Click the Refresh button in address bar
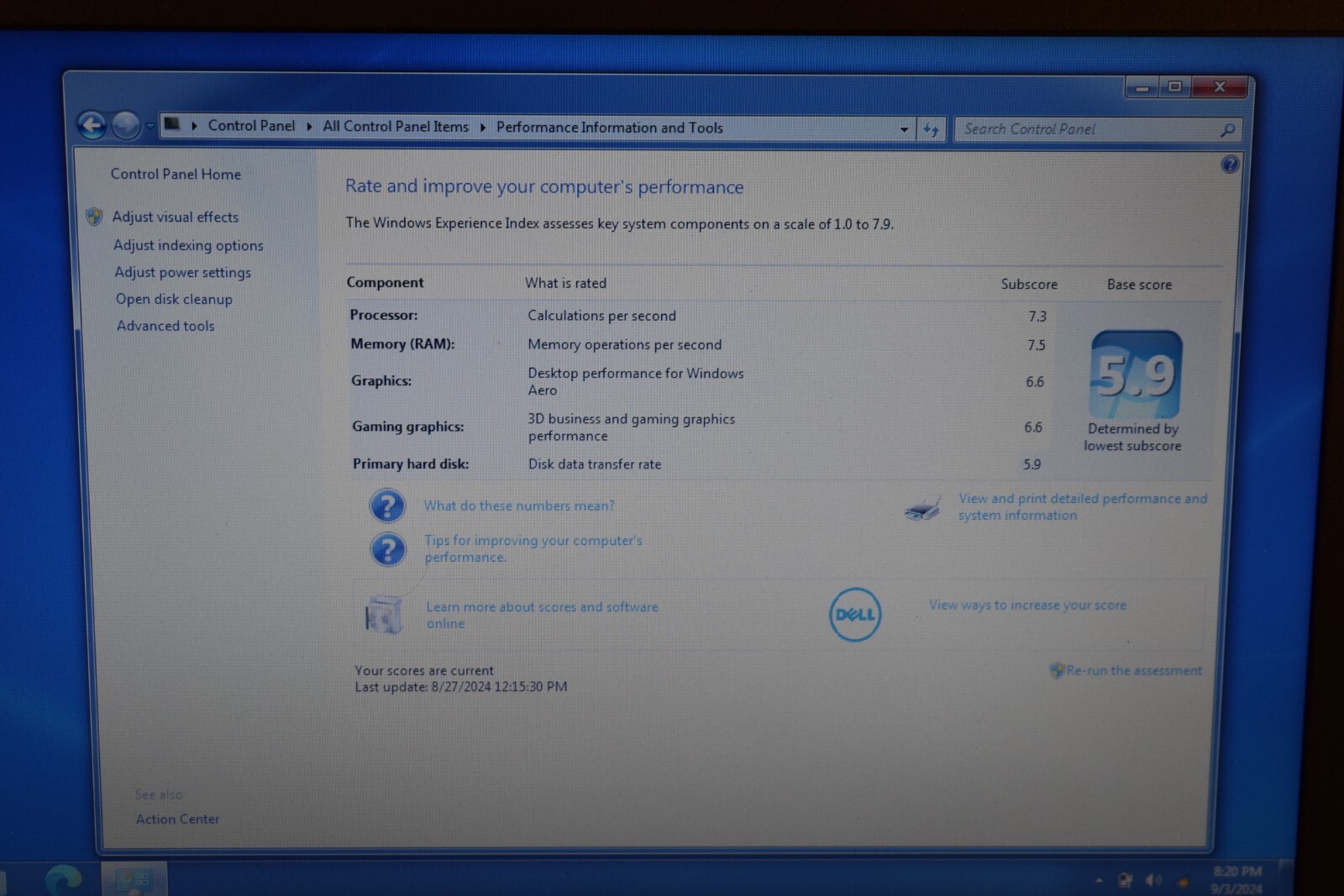This screenshot has width=1344, height=896. click(x=931, y=129)
